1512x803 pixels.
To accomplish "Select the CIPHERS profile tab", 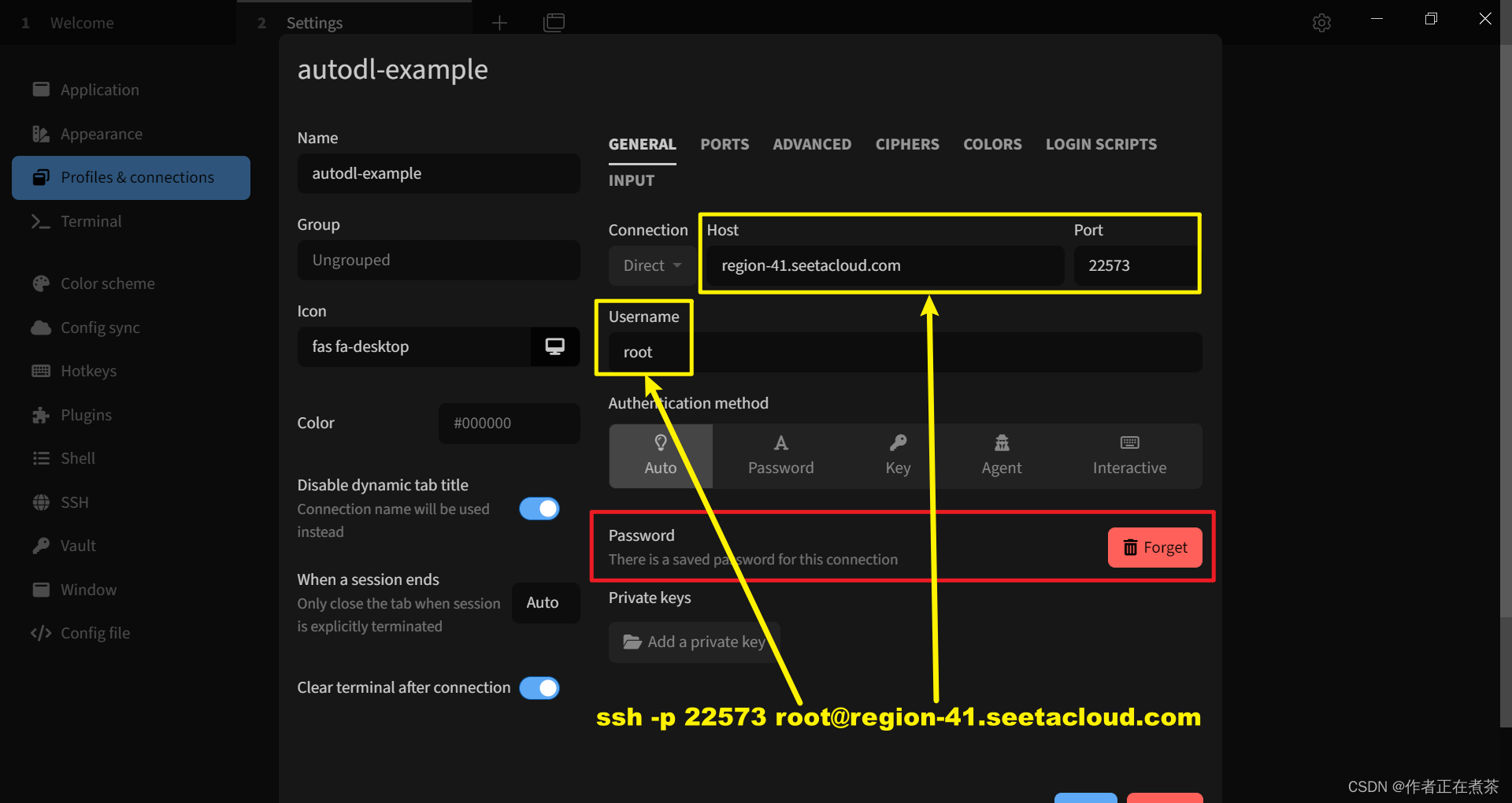I will pyautogui.click(x=907, y=144).
